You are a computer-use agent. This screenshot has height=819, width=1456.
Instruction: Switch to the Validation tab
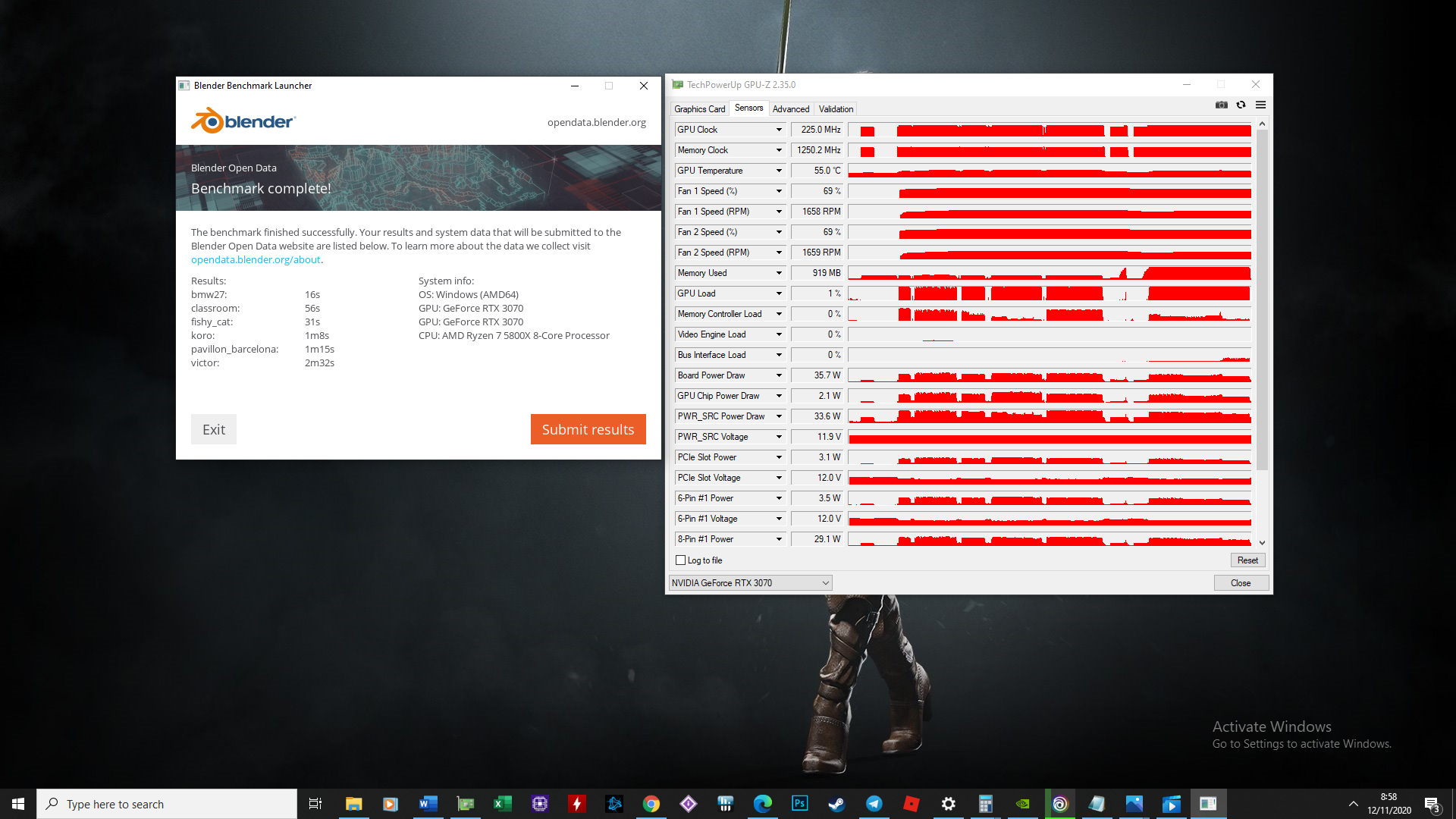click(x=836, y=109)
